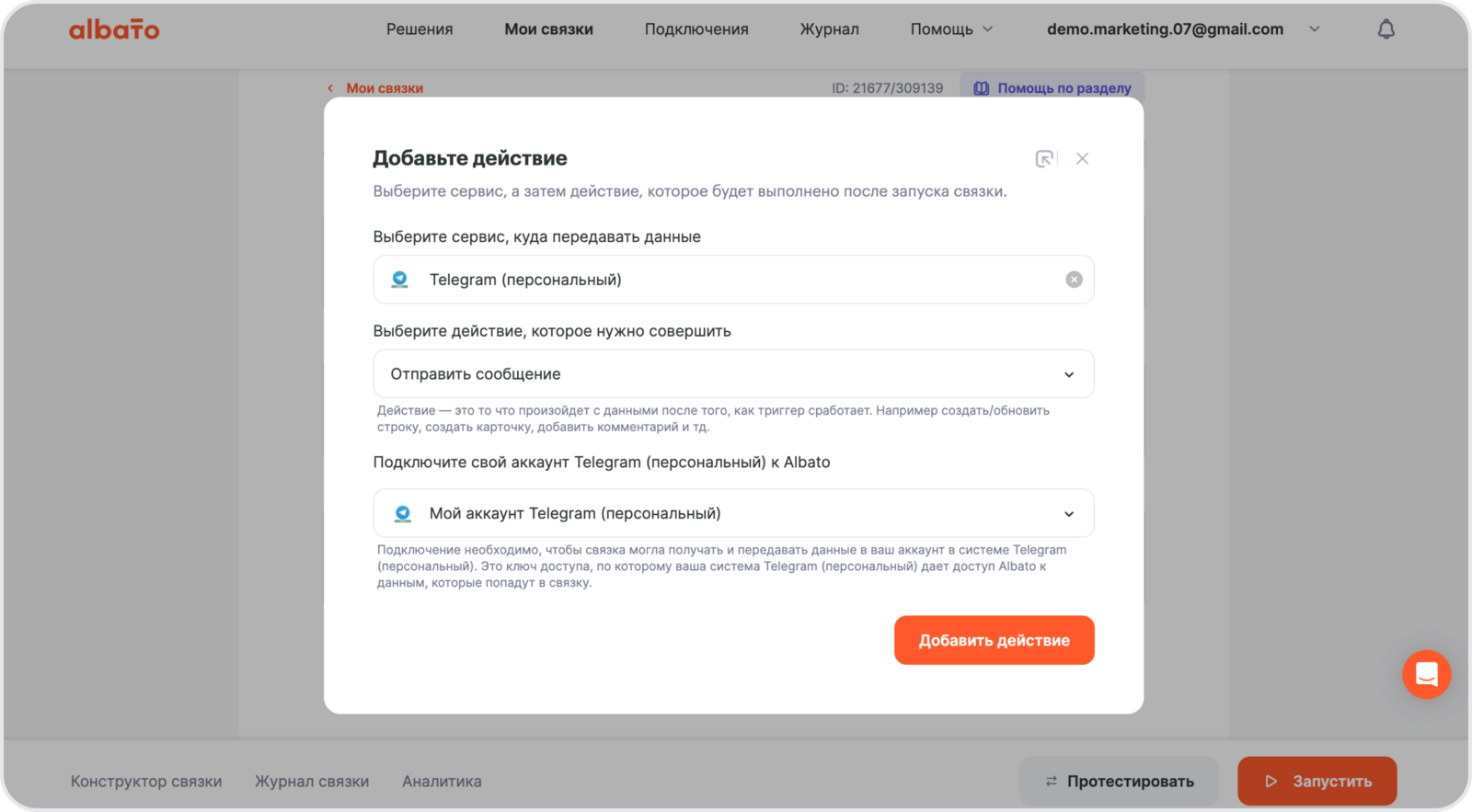Open the orange chat support widget

coord(1426,674)
